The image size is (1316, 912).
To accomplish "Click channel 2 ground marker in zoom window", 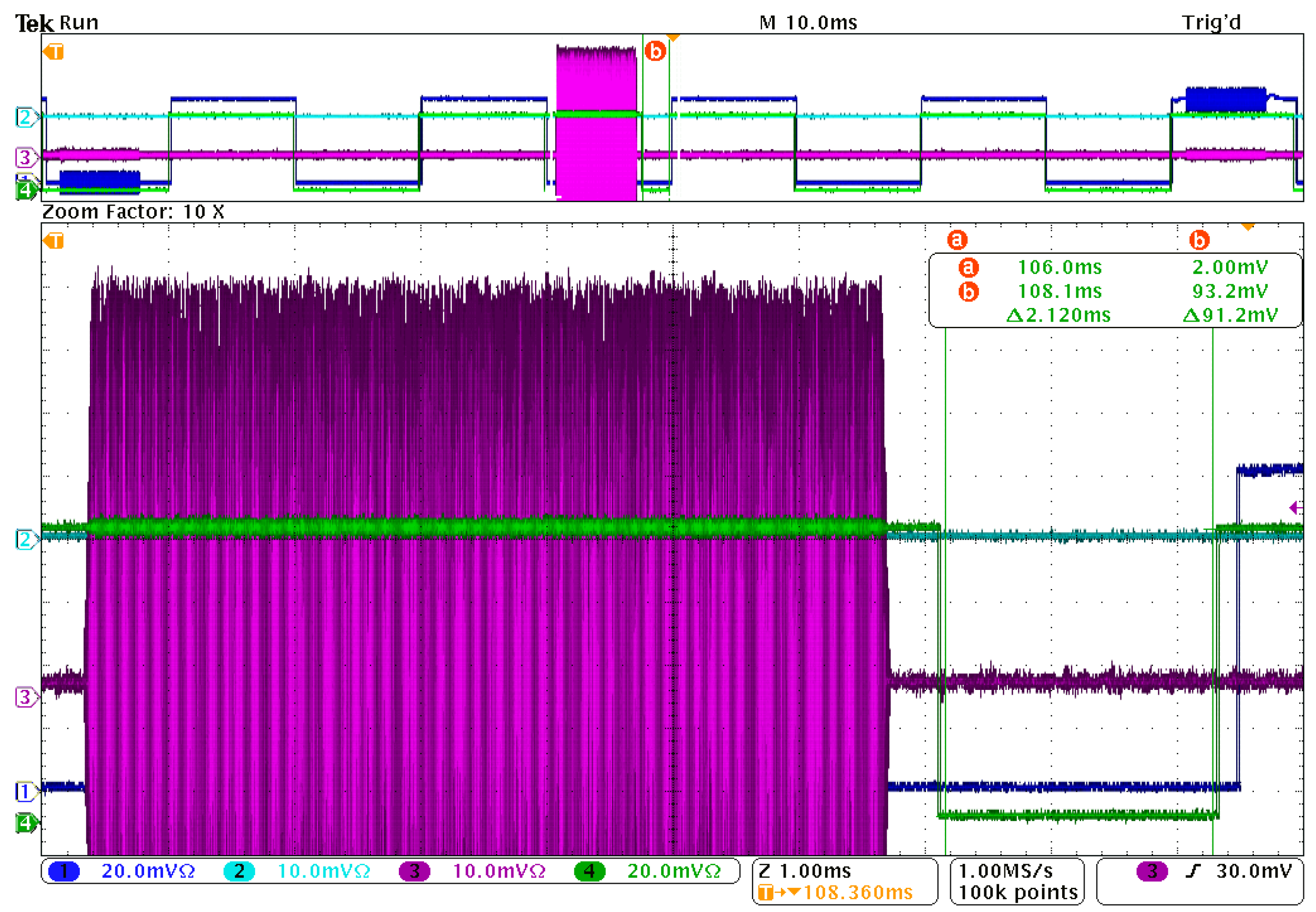I will (x=25, y=539).
